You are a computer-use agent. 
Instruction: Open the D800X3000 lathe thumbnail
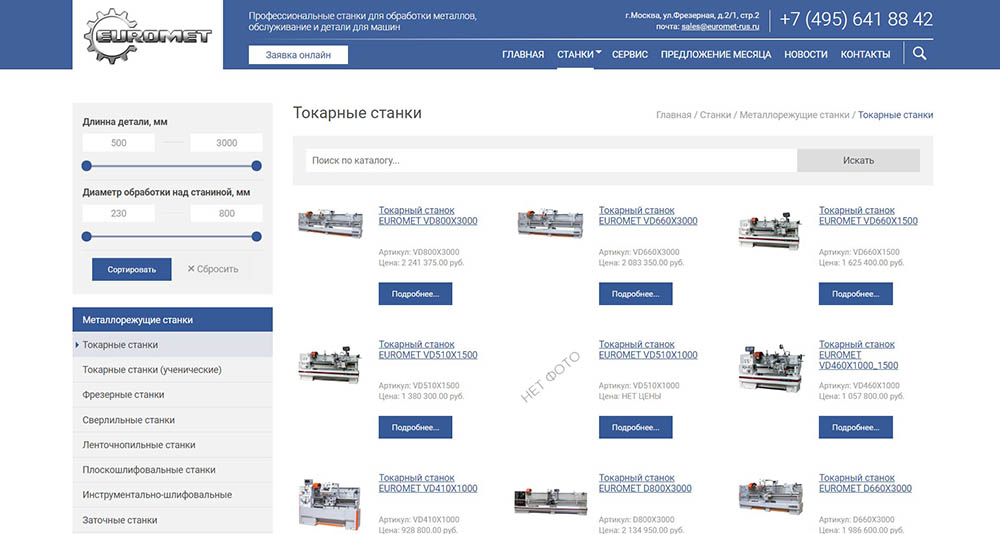550,501
